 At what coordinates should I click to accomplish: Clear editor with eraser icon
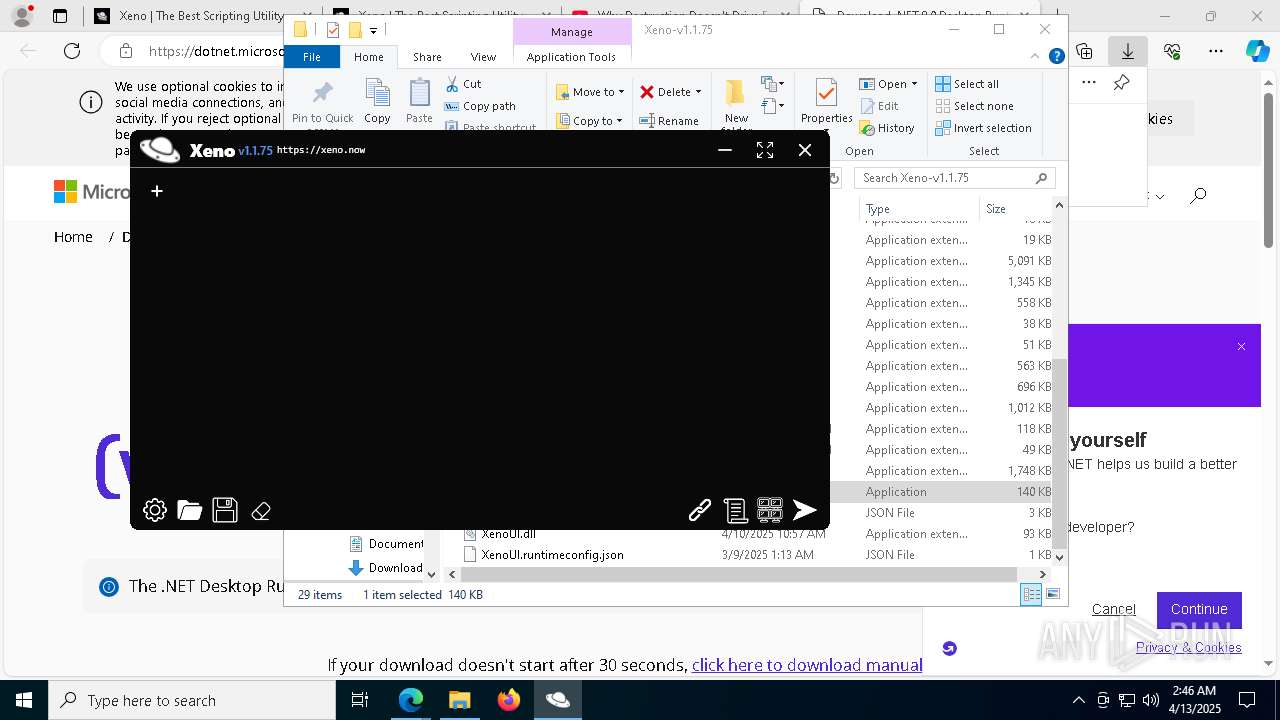pyautogui.click(x=261, y=511)
